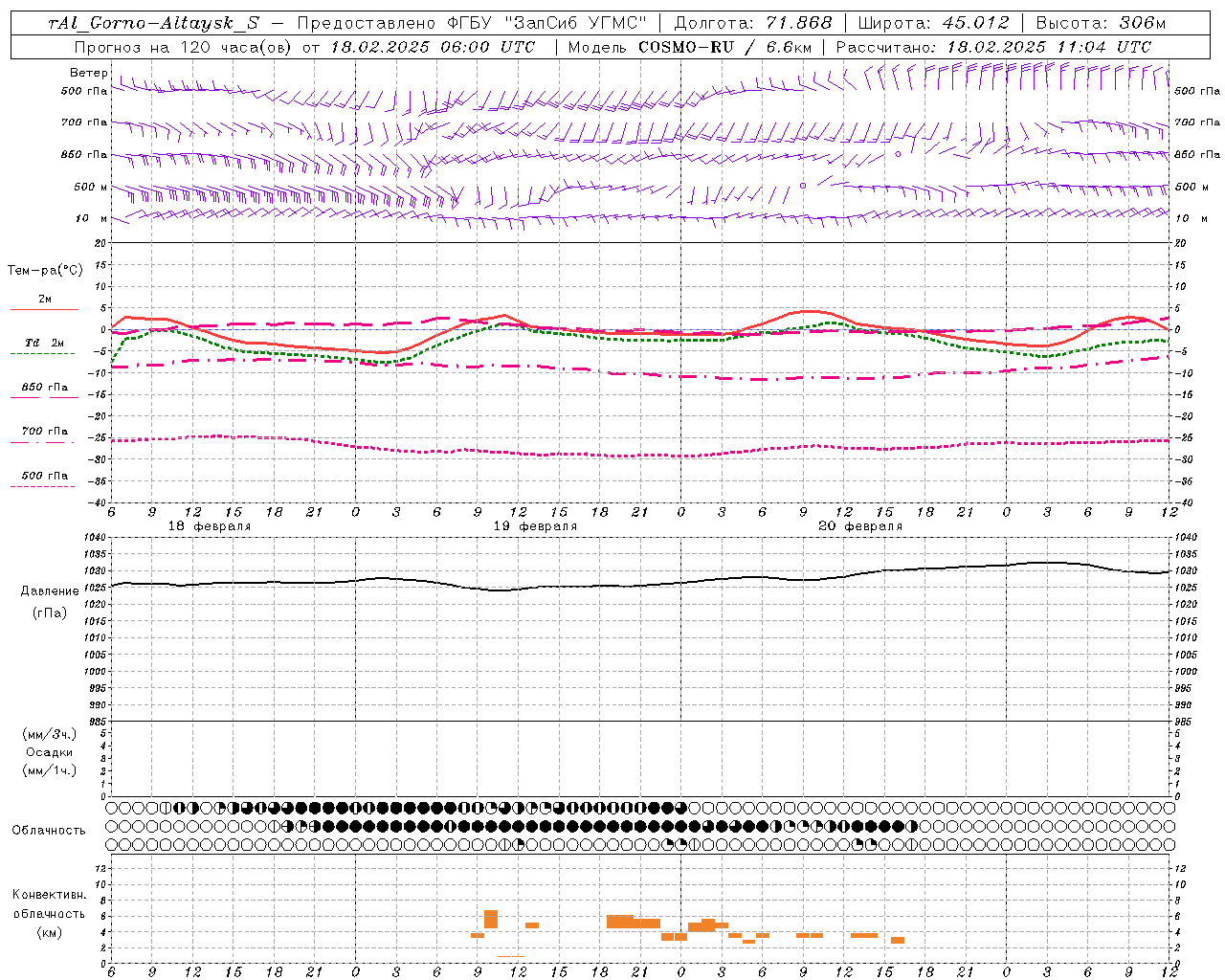Select the text Предоставлено ФГБУ "ЗапСиб УГМС"
This screenshot has height=980, width=1225.
(472, 23)
